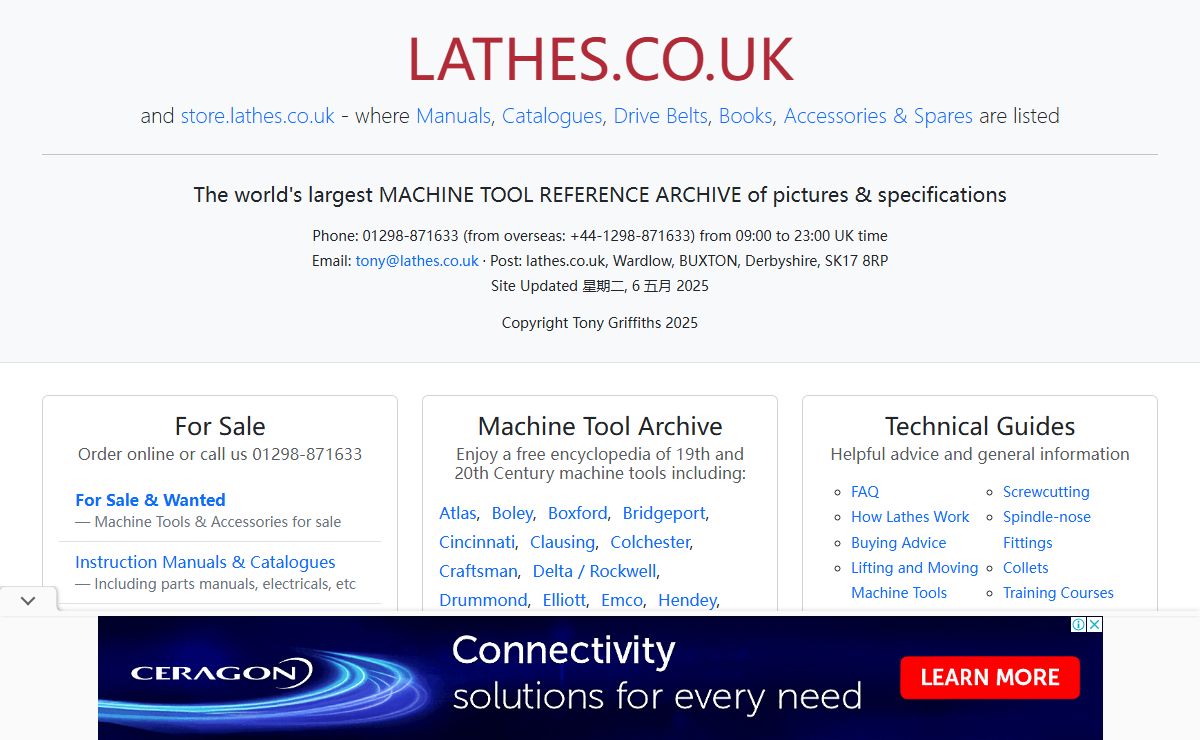Screen dimensions: 1200x740
Task: Select the phone number line
Action: [600, 236]
